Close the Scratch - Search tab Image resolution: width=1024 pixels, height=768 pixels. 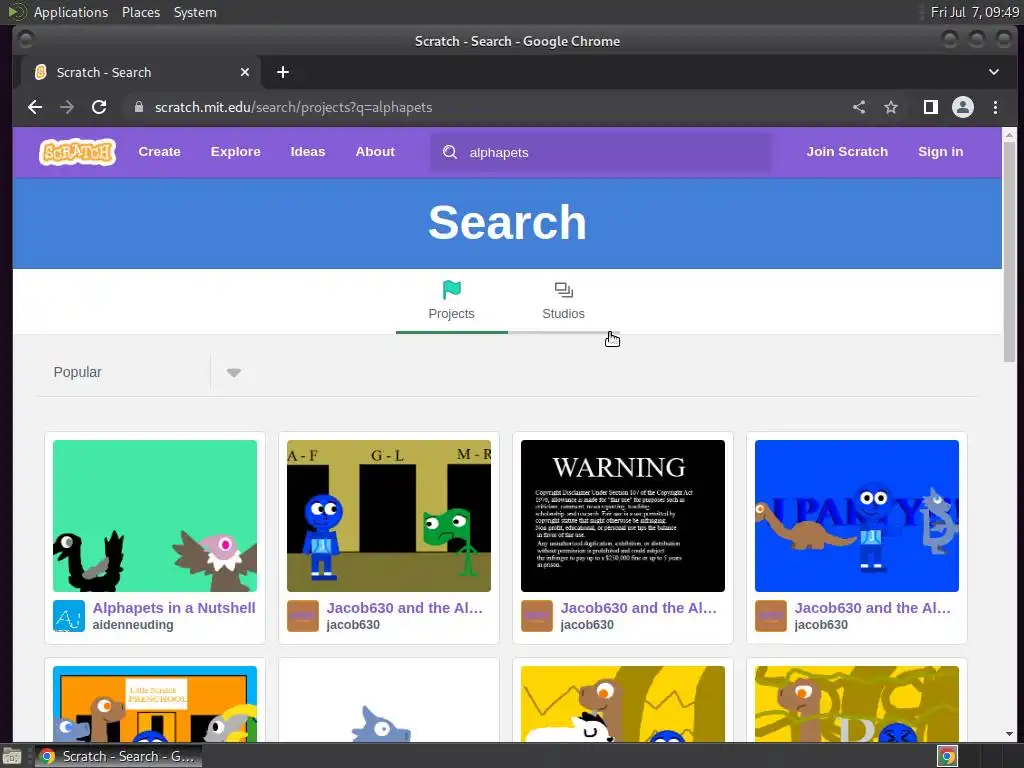[x=245, y=72]
